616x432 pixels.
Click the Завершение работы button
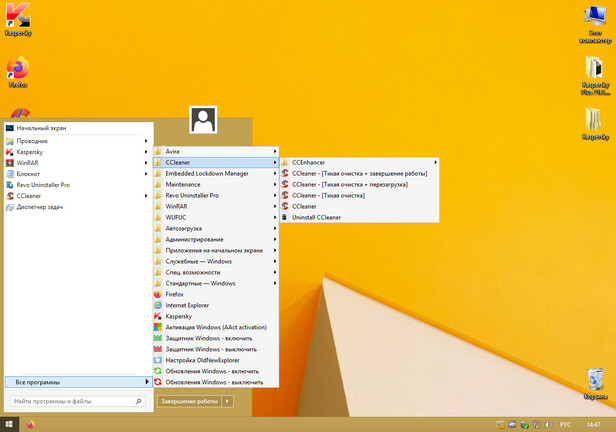pyautogui.click(x=189, y=401)
